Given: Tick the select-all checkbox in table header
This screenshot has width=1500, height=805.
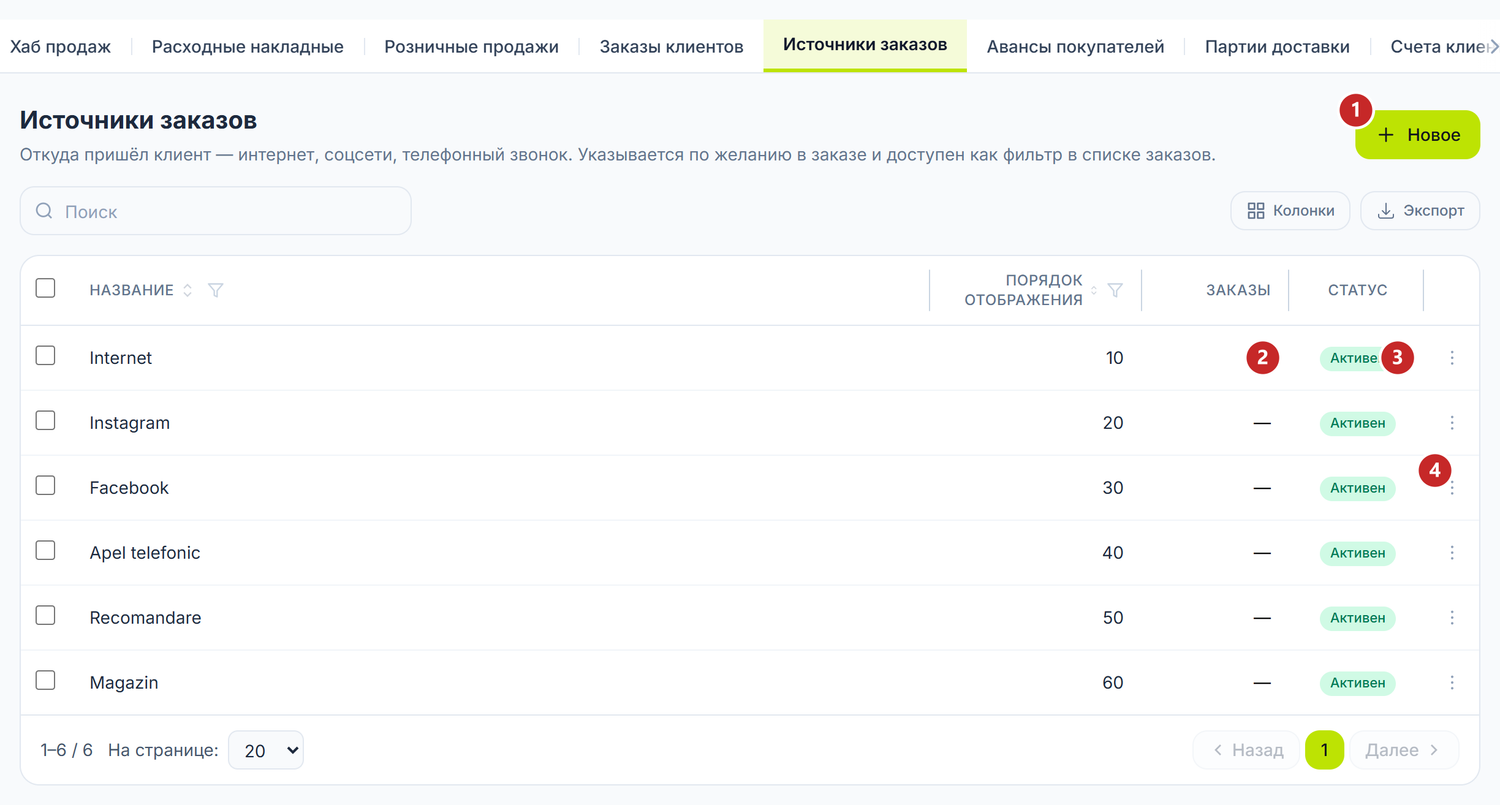Looking at the screenshot, I should (x=45, y=288).
